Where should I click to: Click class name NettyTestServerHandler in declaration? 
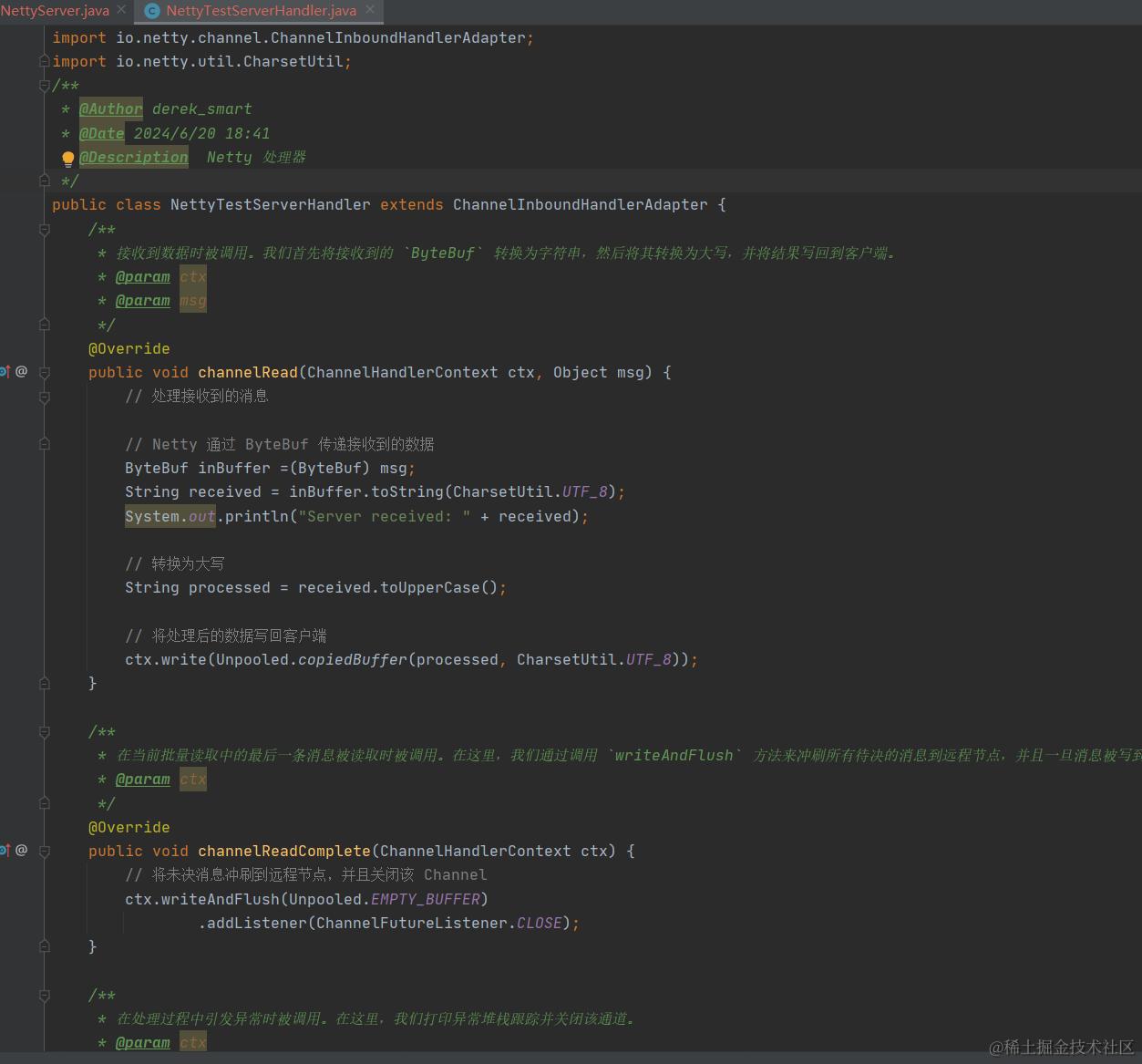point(271,205)
